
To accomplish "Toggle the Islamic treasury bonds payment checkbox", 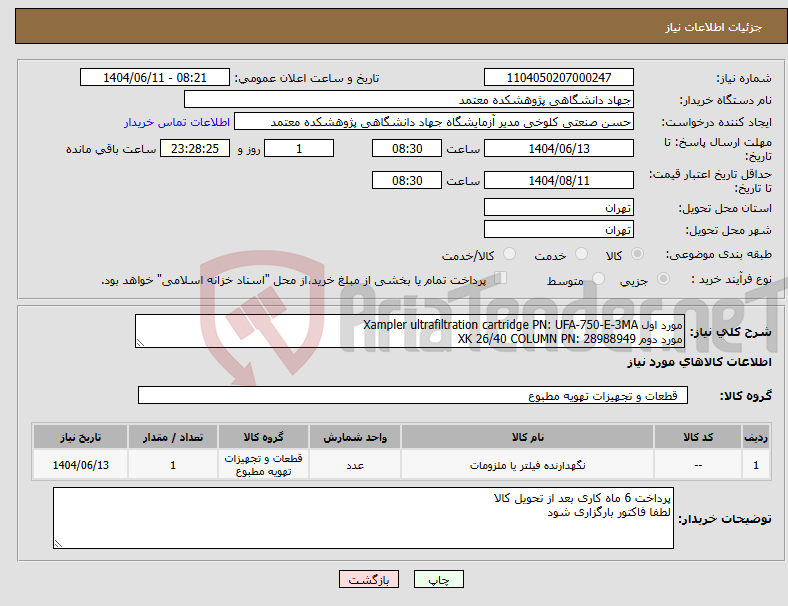I will 501,278.
